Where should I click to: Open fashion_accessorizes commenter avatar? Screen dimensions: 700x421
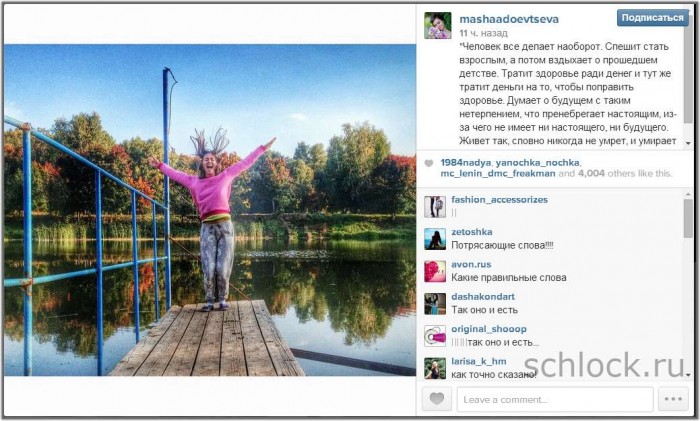[x=435, y=207]
